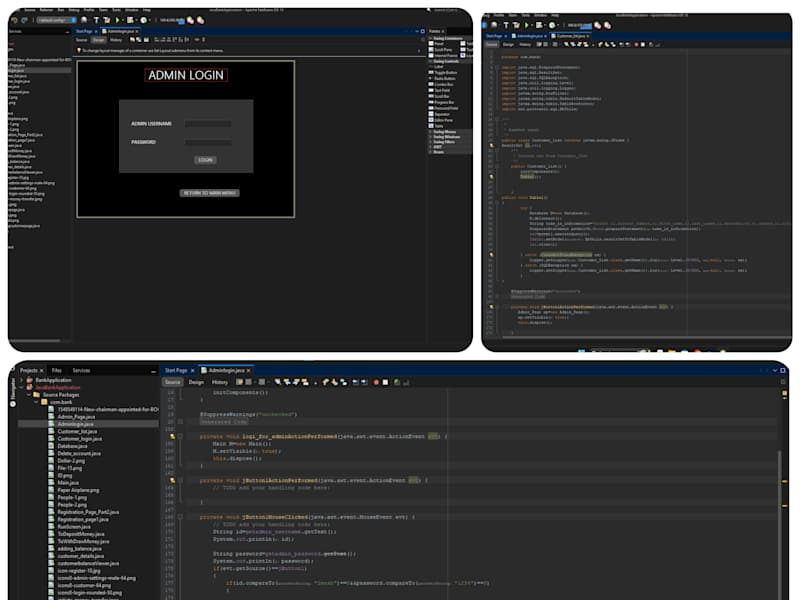The height and width of the screenshot is (600, 800).
Task: Click lightbulb hint beside jButton1ActionPerformed line
Action: point(172,481)
